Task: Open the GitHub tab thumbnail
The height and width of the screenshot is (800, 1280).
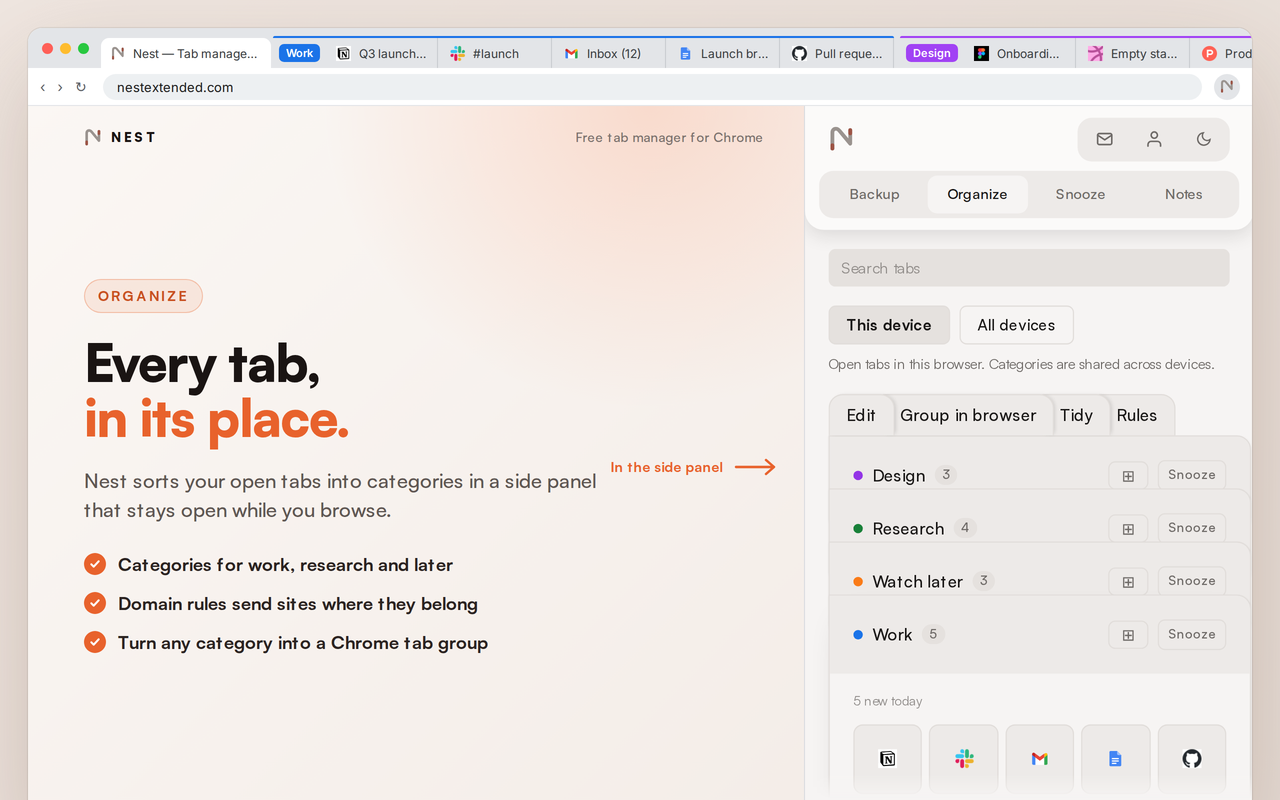Action: [1192, 759]
